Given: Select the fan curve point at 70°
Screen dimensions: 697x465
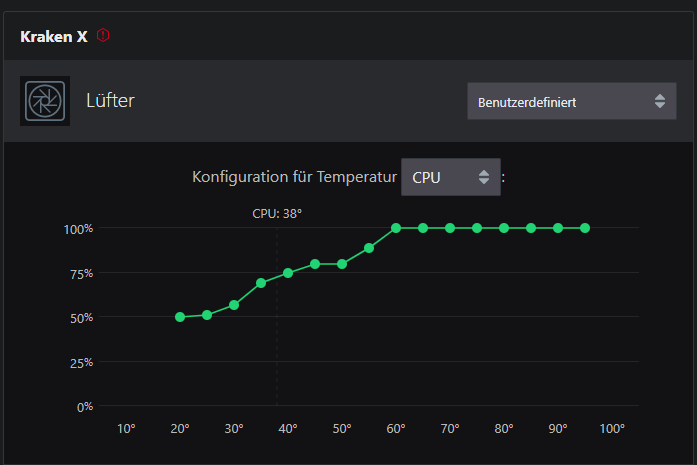Looking at the screenshot, I should pos(450,228).
